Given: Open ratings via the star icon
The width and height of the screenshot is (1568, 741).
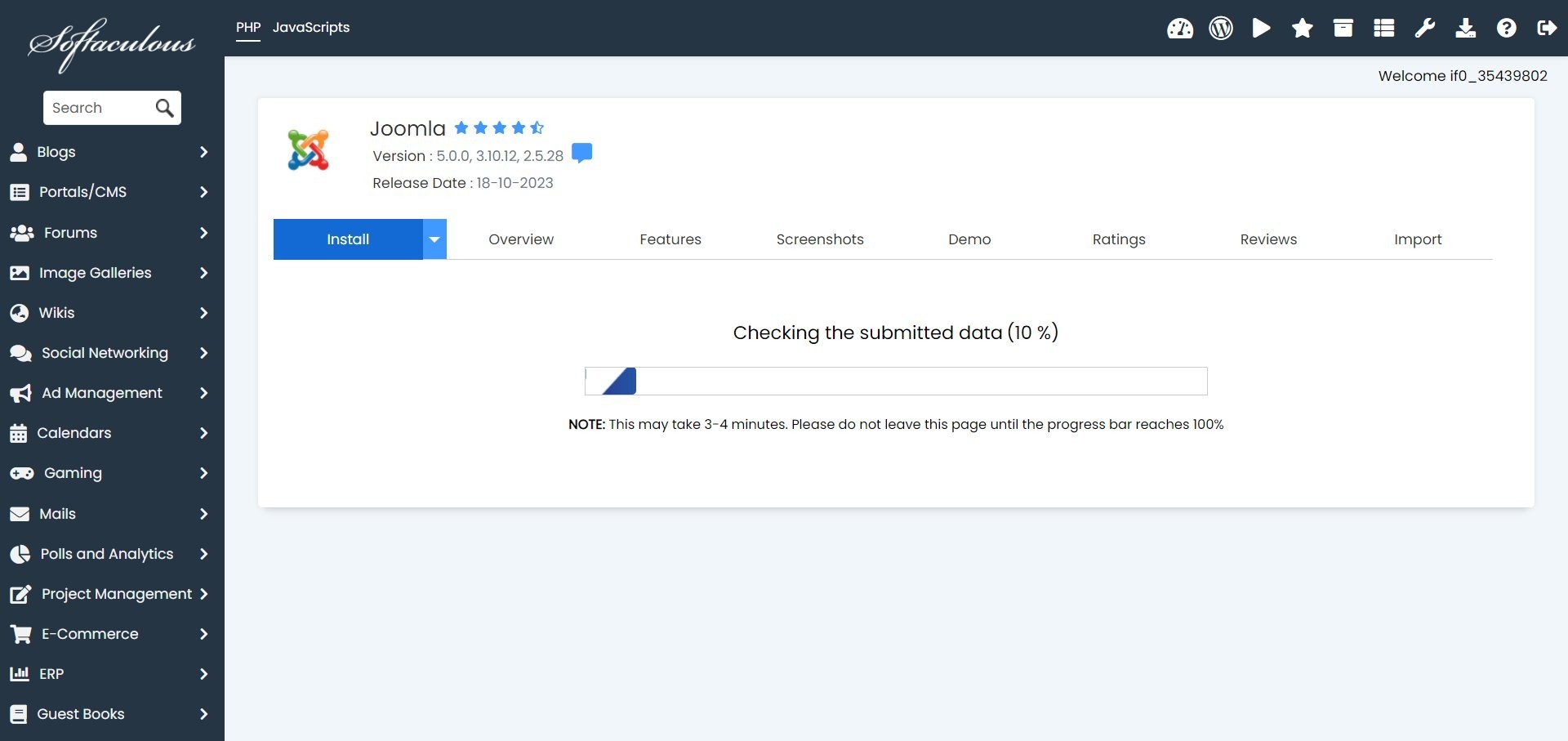Looking at the screenshot, I should click(x=1302, y=29).
